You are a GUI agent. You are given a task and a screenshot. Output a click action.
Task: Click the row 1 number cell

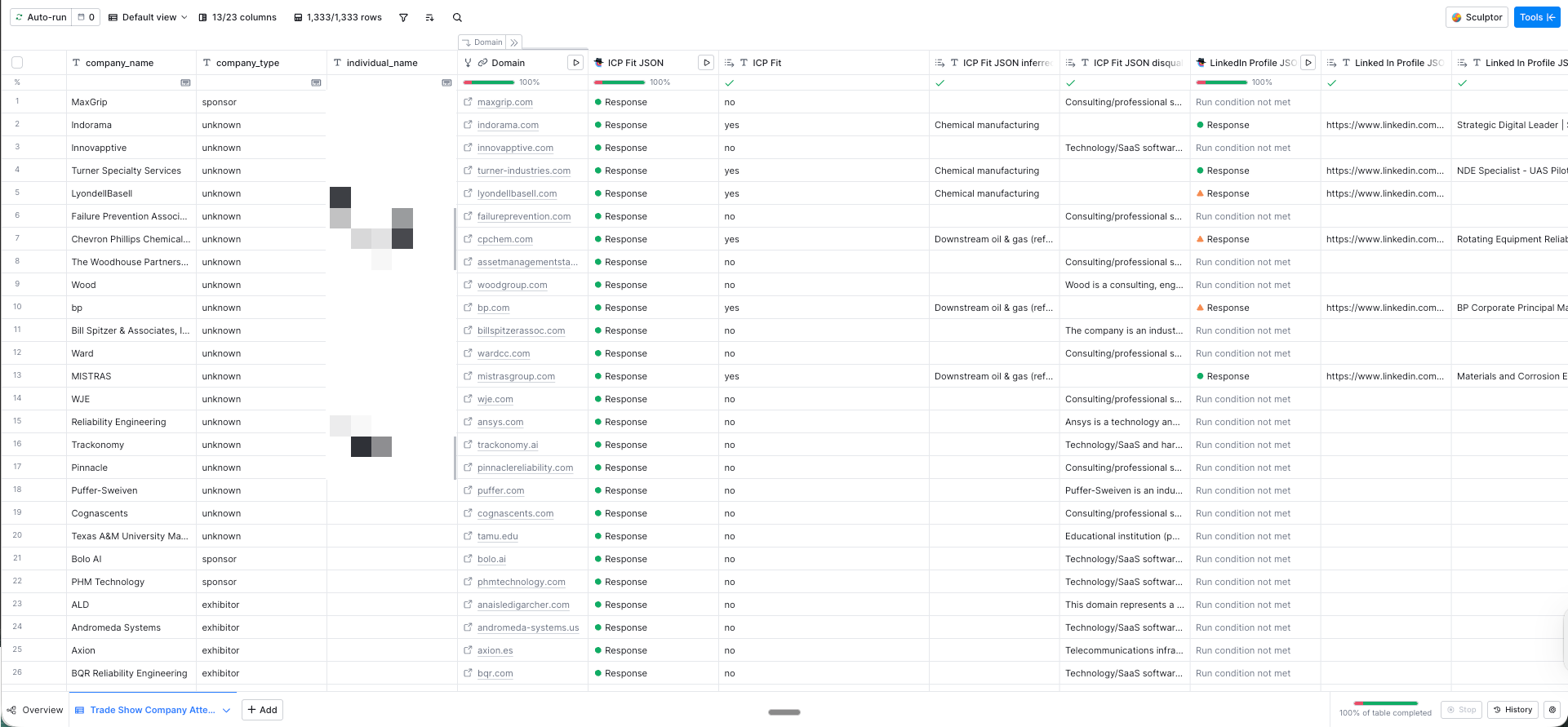point(17,101)
